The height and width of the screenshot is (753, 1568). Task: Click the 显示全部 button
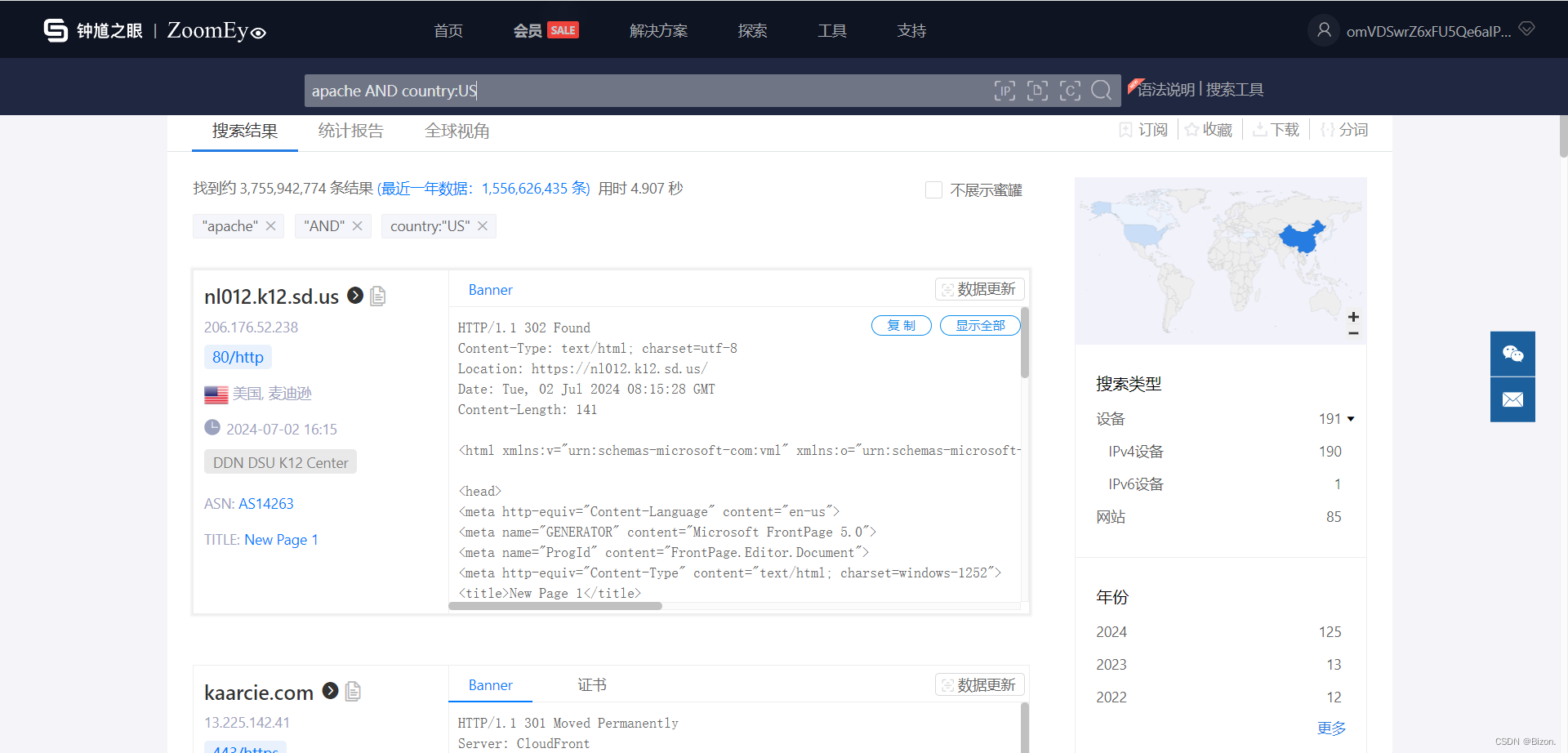[x=980, y=325]
